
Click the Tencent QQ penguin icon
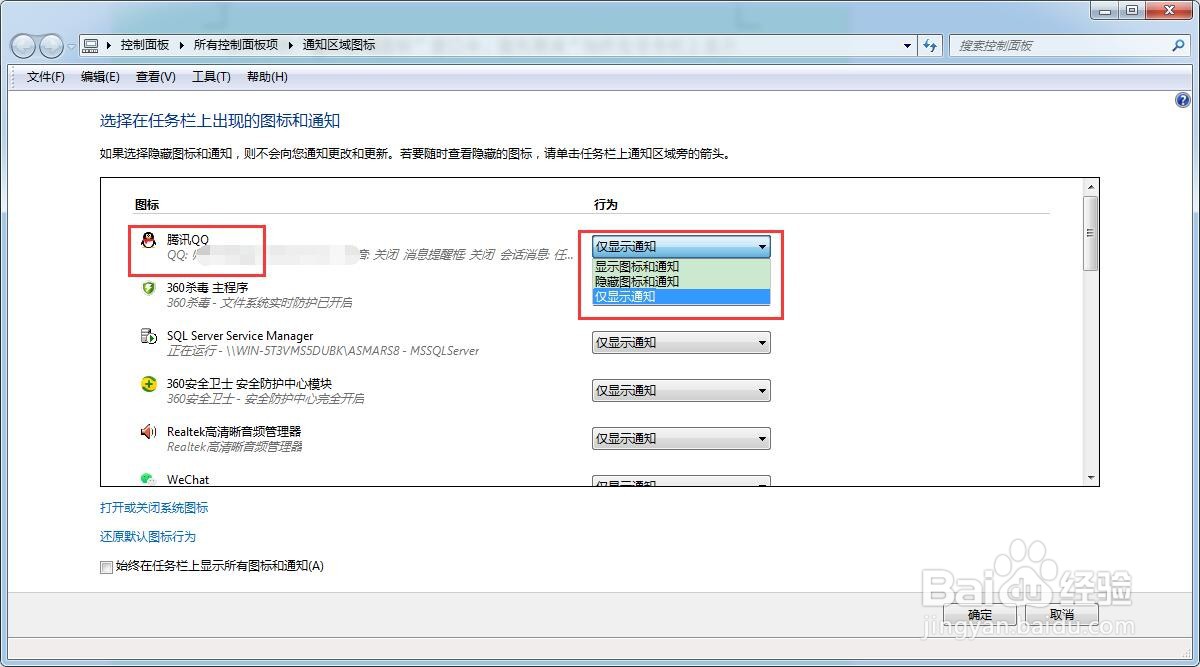pos(148,239)
